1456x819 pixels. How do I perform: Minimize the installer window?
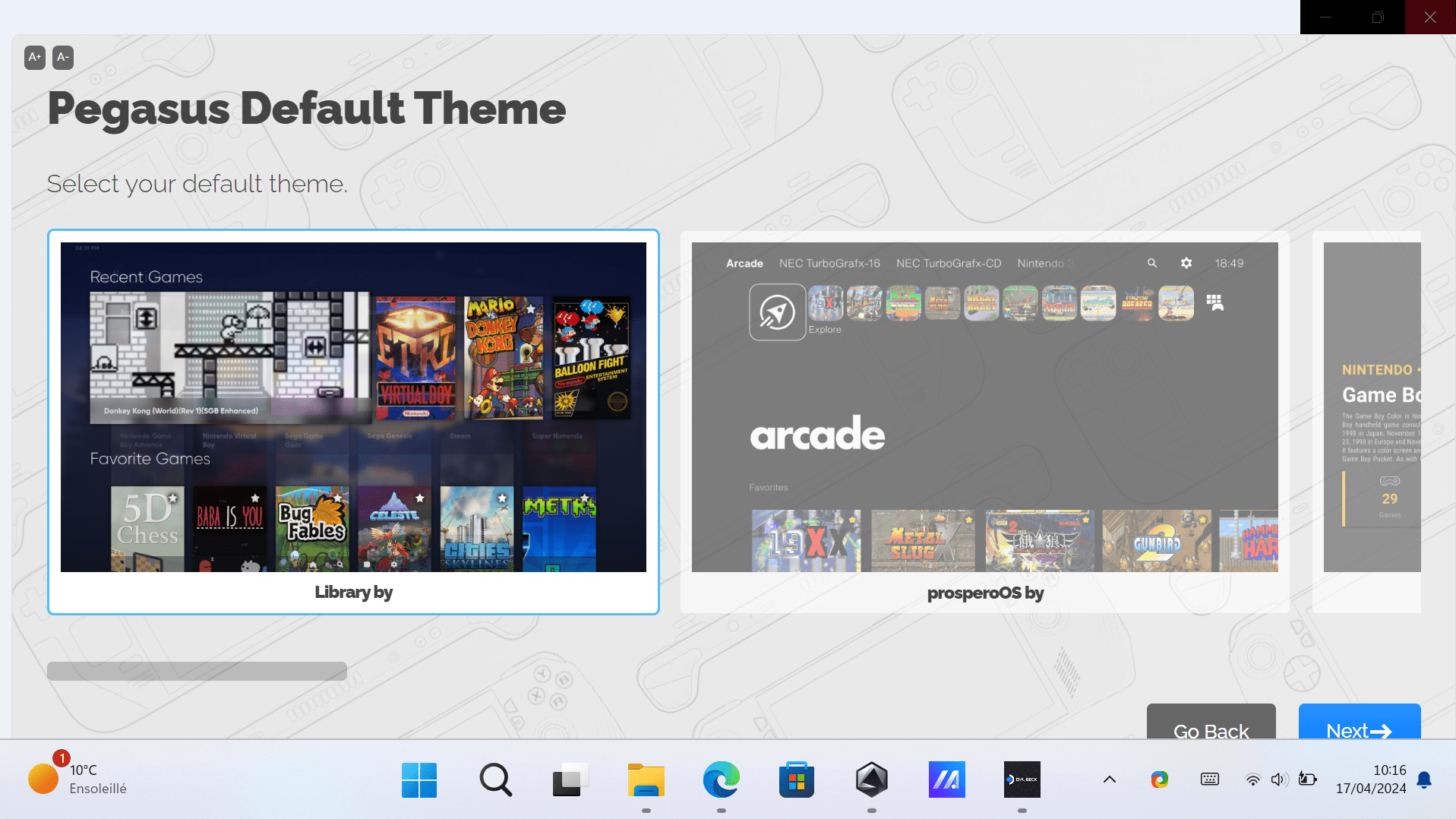tap(1326, 17)
